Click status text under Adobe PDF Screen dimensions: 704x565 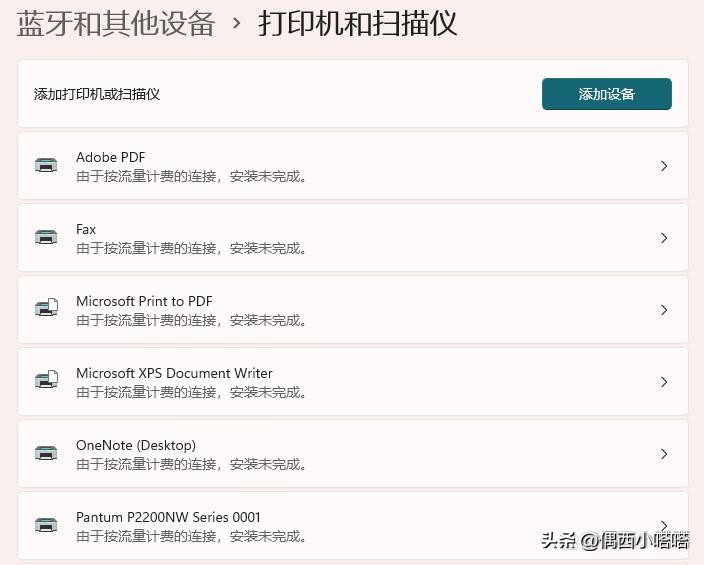[191, 177]
